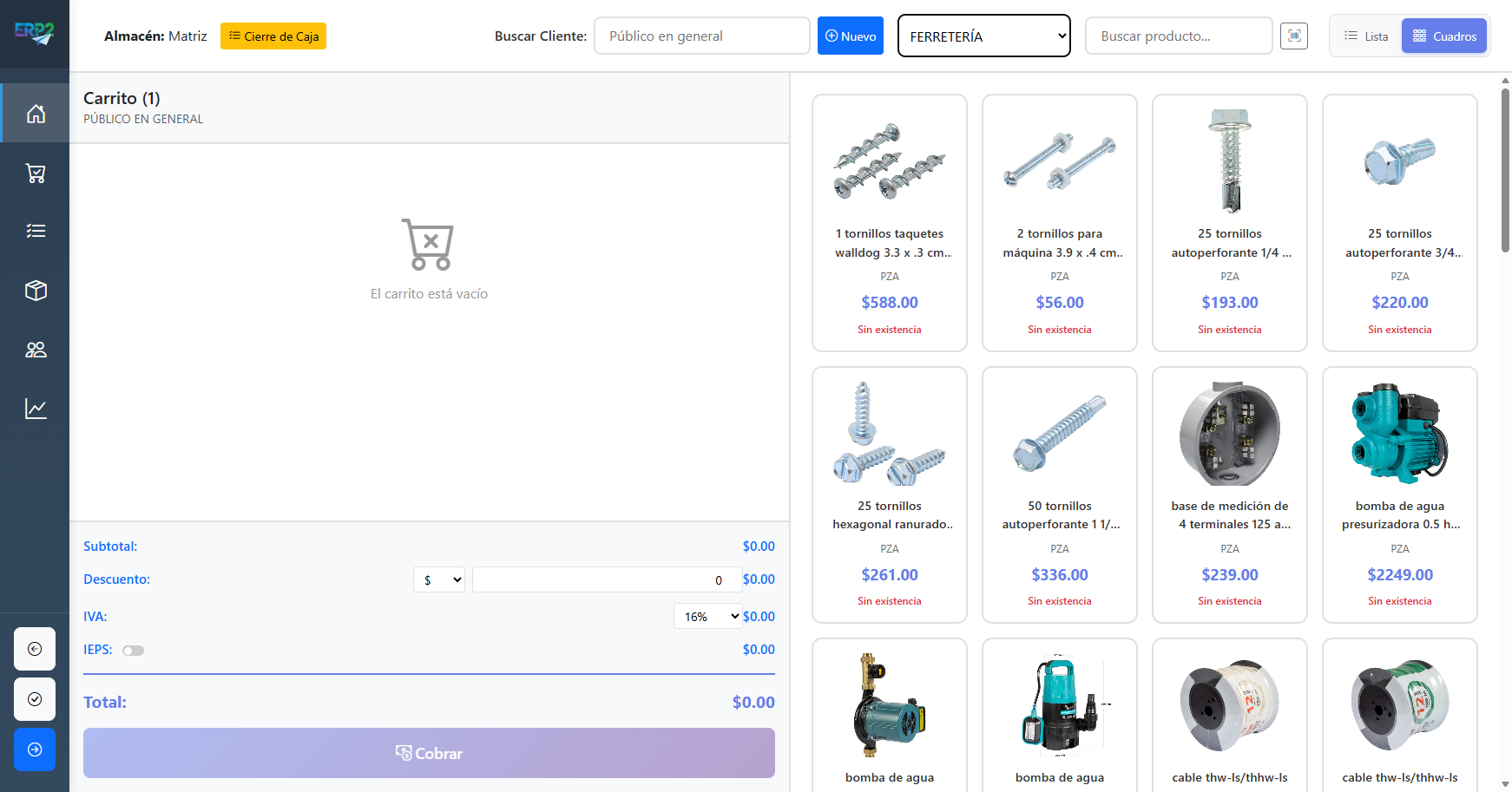Open the line chart reports icon

click(36, 409)
